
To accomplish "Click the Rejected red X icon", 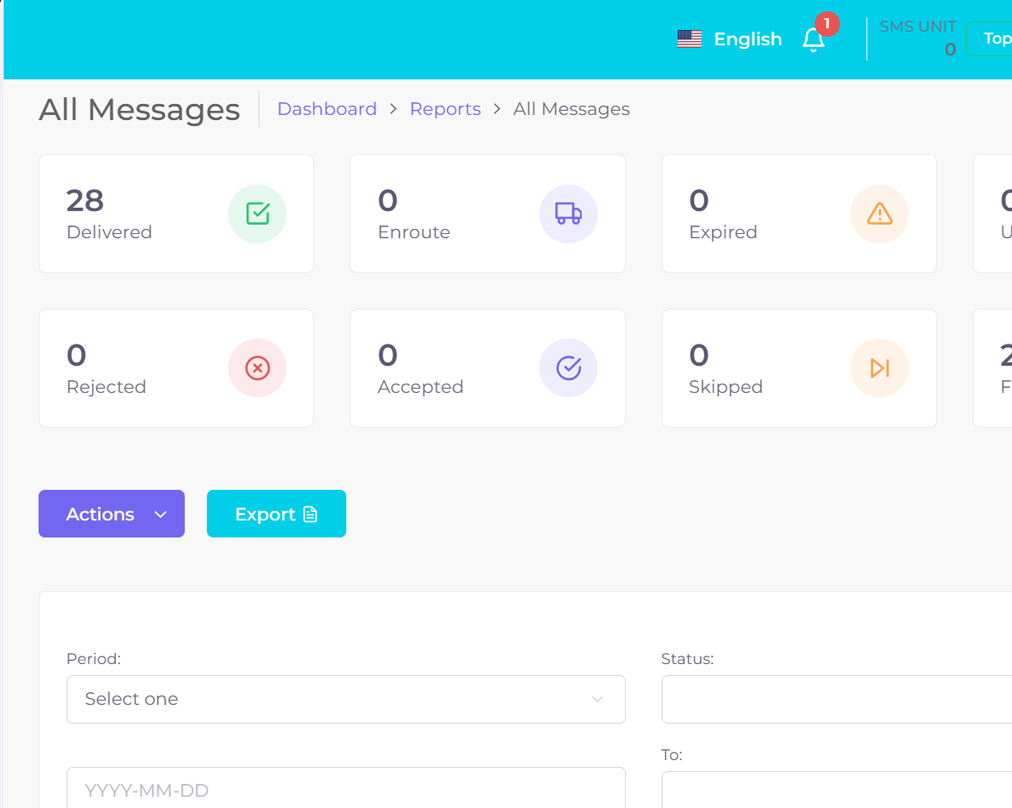I will [x=257, y=368].
